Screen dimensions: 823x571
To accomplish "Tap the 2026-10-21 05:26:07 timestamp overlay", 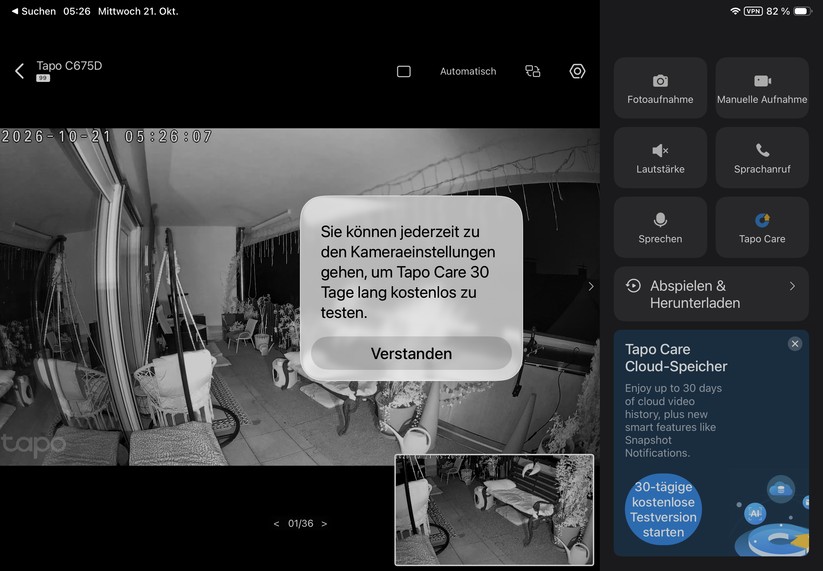I will pyautogui.click(x=107, y=136).
